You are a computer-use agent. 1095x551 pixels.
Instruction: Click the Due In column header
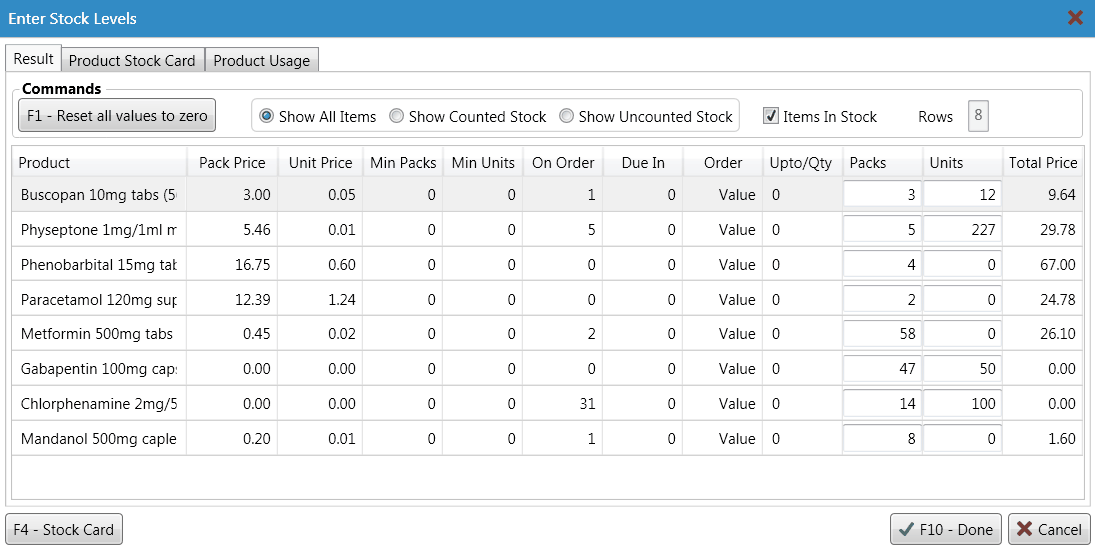[642, 163]
